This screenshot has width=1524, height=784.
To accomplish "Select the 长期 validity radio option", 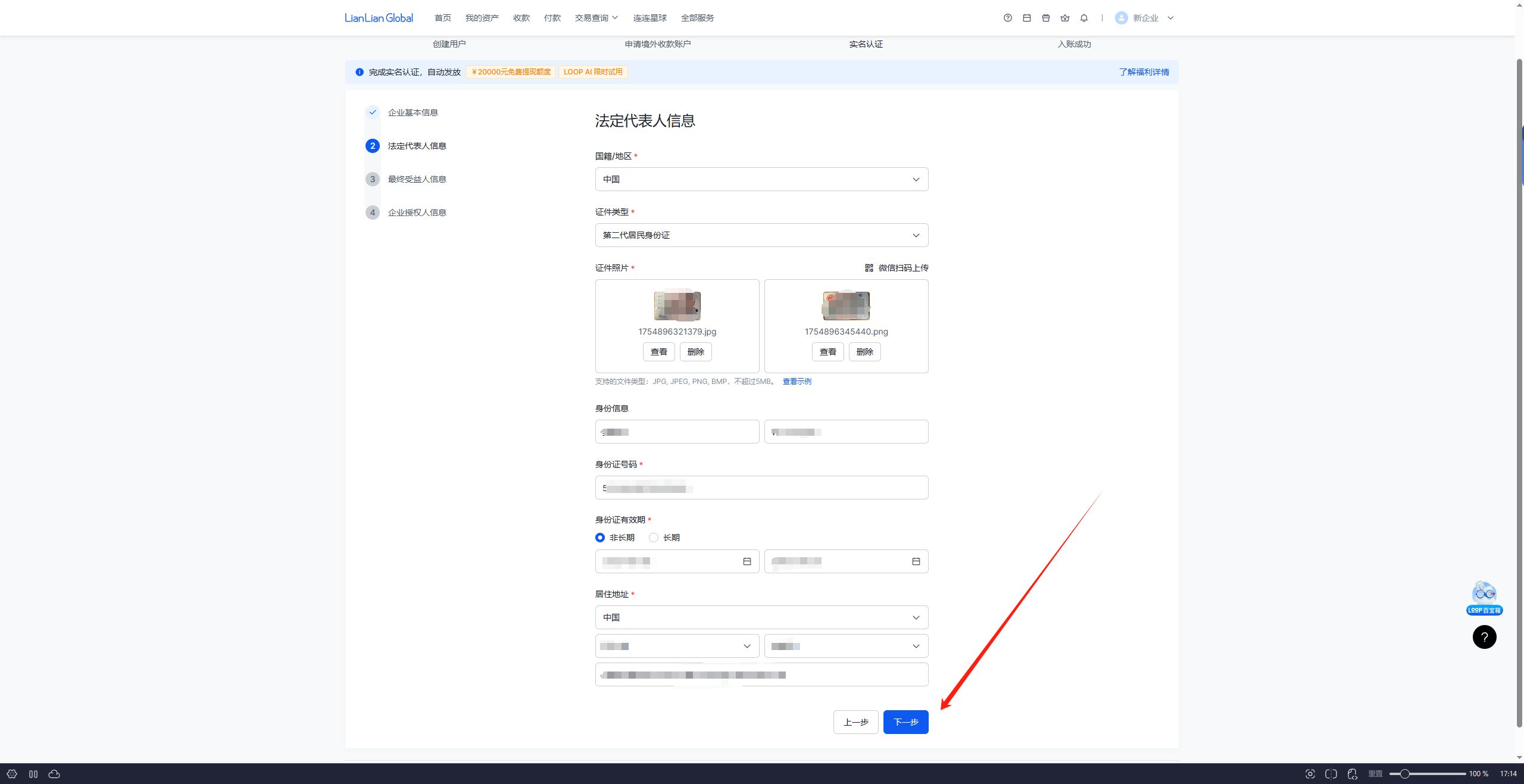I will (664, 538).
